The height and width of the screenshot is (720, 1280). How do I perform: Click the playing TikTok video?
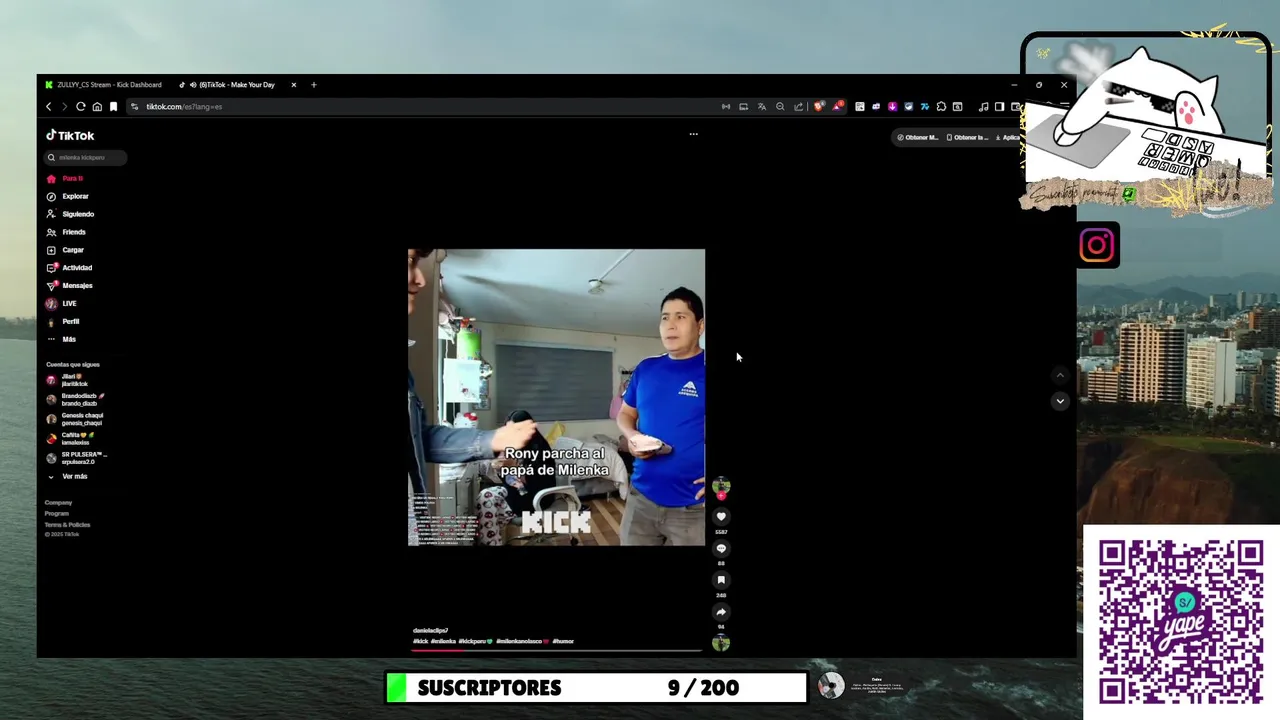coord(556,397)
